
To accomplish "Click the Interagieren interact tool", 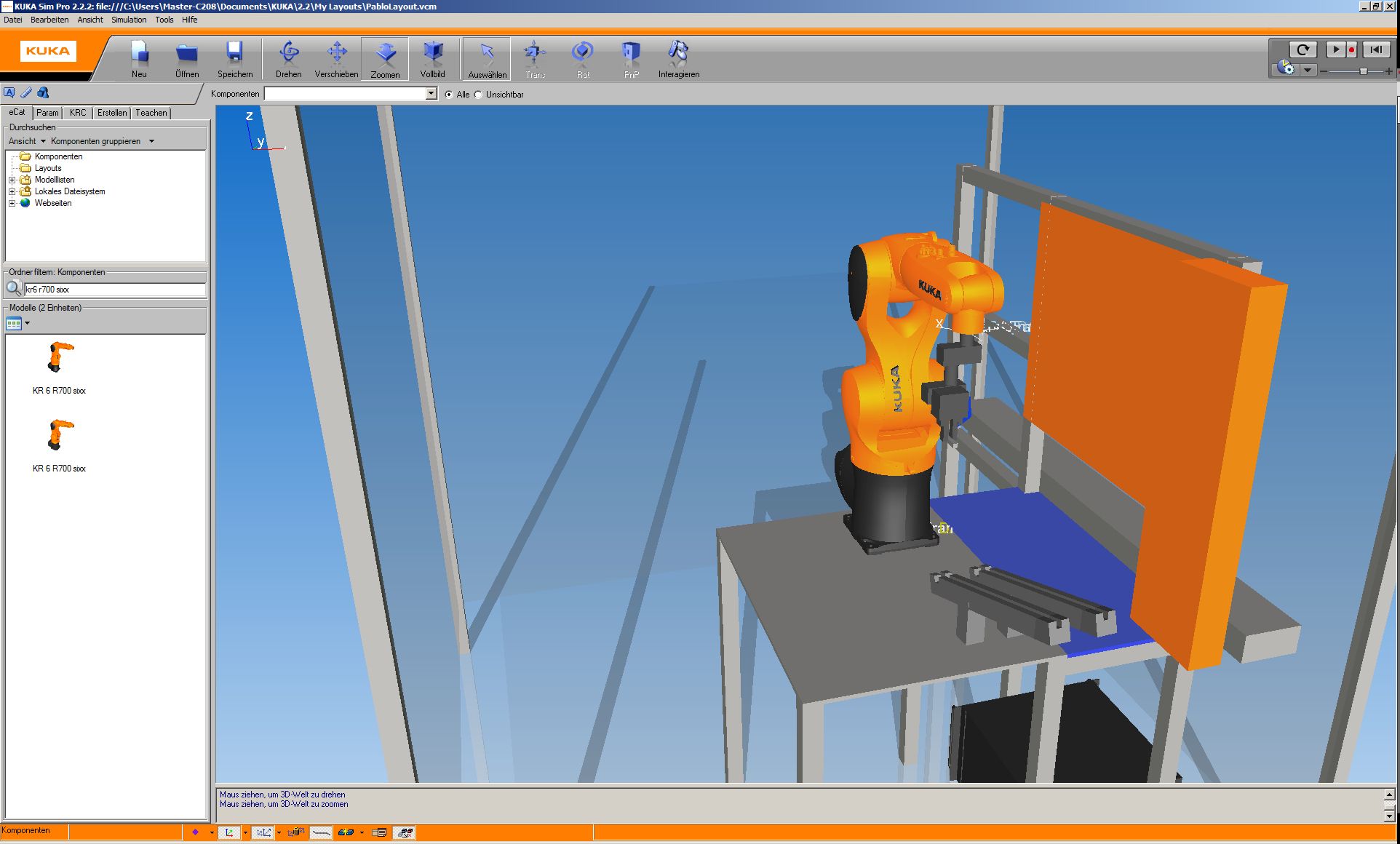I will 678,58.
